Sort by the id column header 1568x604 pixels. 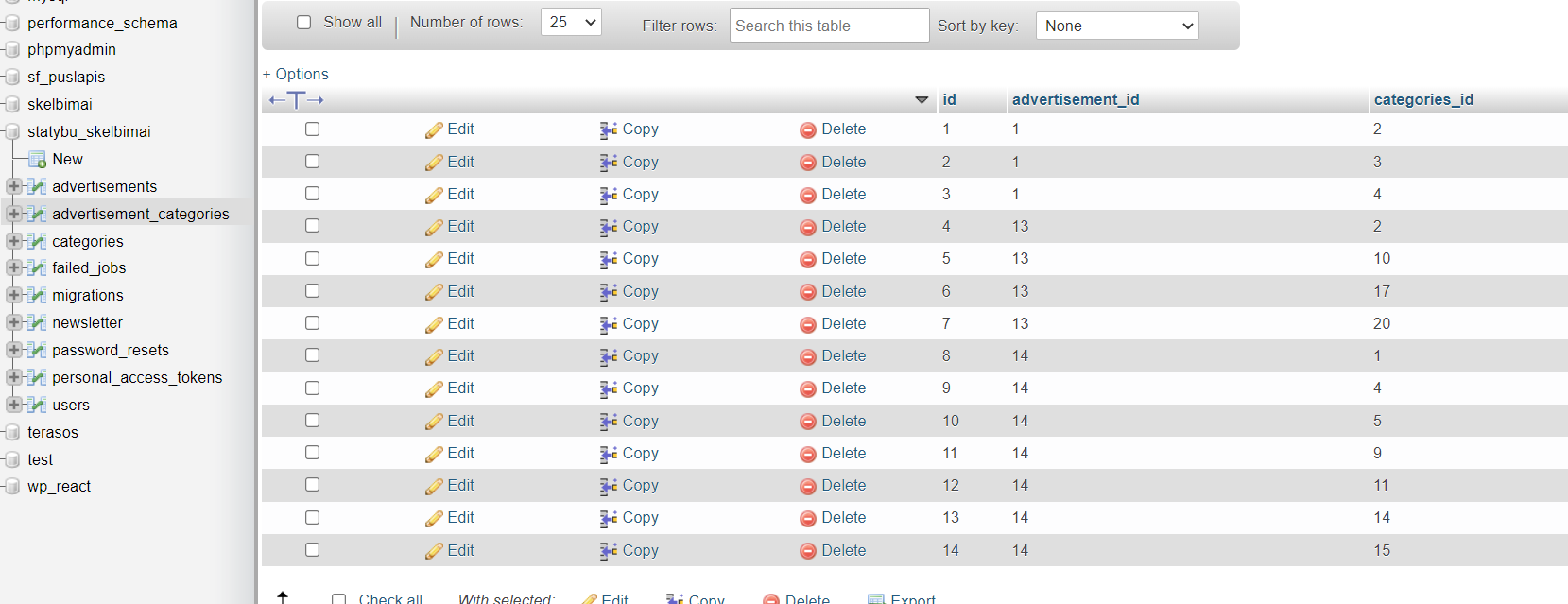pos(949,99)
